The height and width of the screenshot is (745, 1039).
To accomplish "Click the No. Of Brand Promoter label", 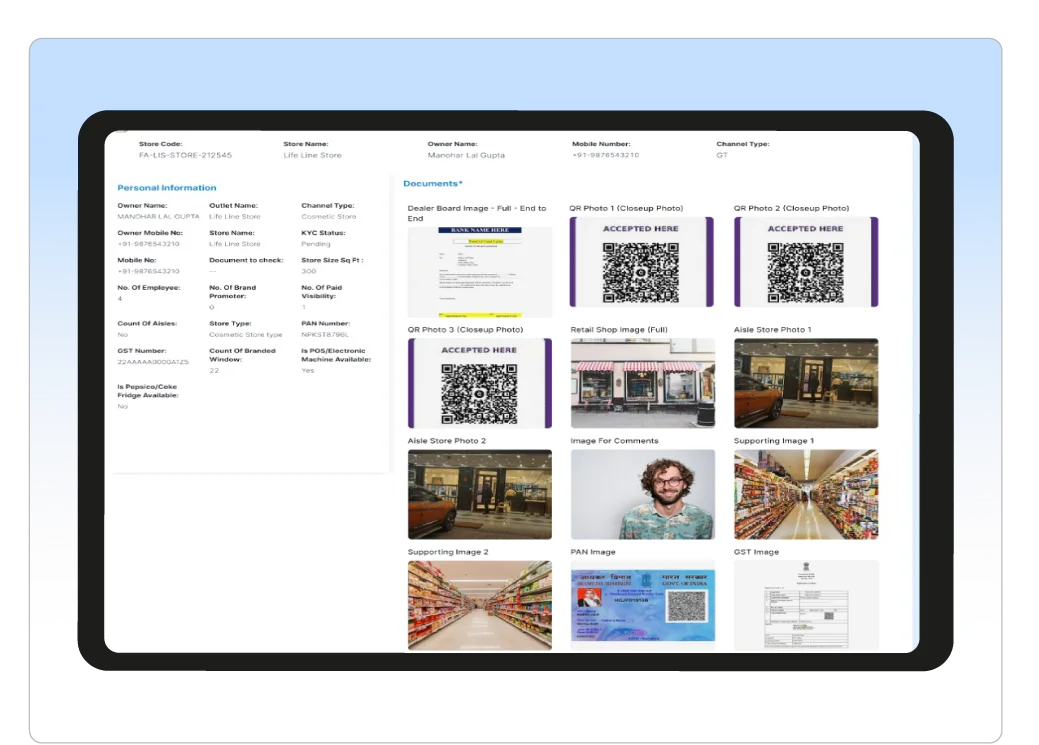I will click(x=233, y=292).
